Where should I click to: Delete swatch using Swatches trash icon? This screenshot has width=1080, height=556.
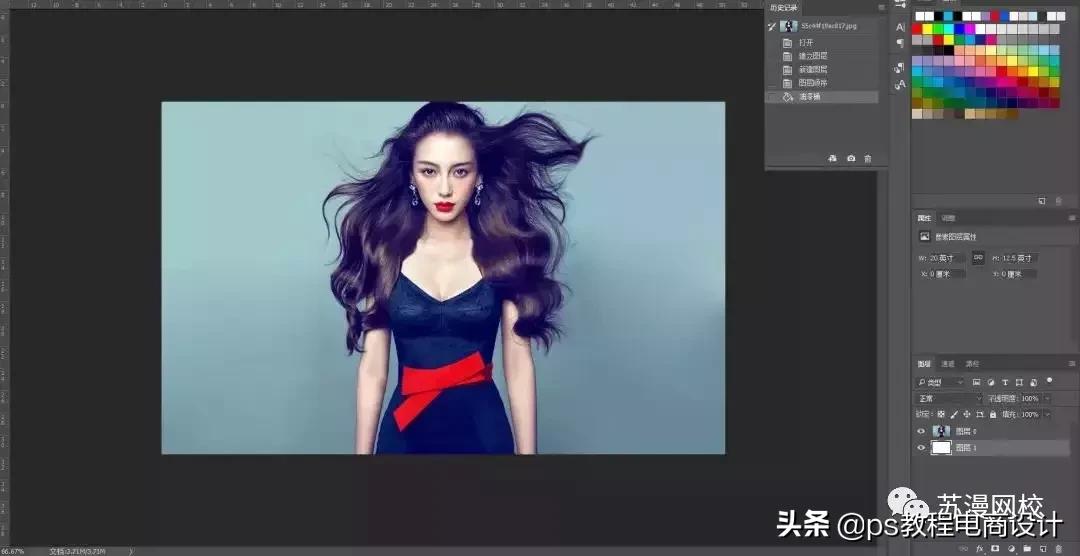[1059, 201]
